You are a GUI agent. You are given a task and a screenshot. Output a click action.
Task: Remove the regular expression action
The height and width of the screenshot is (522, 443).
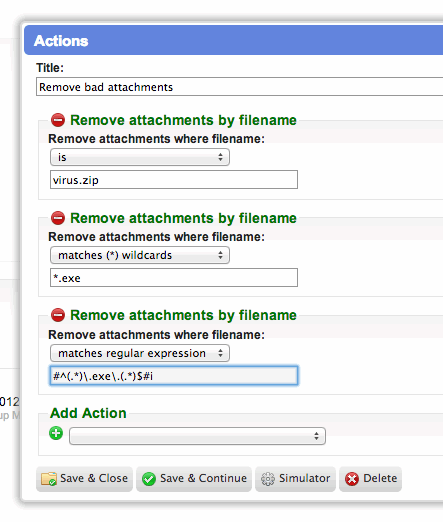tap(58, 315)
